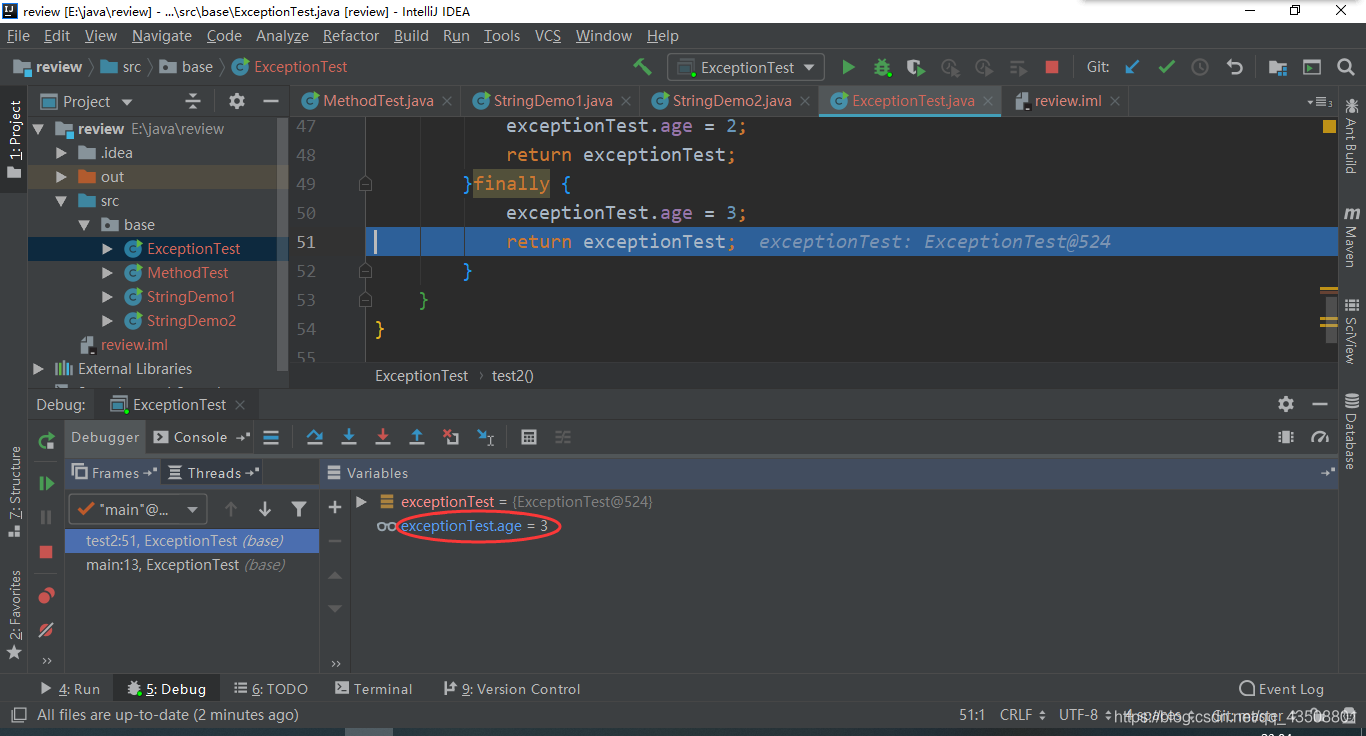Open Evaluate Expression calculator icon
The image size is (1366, 736).
click(x=529, y=437)
